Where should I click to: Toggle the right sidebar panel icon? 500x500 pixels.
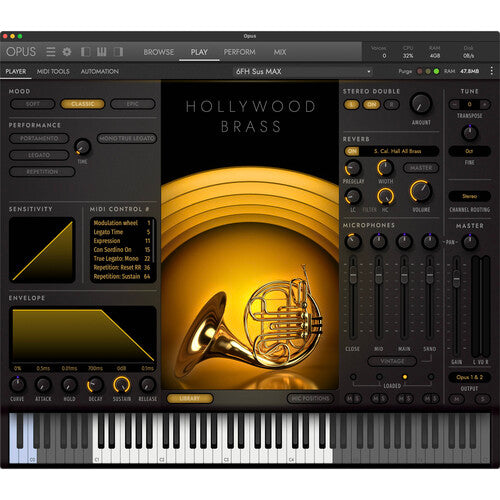118,52
